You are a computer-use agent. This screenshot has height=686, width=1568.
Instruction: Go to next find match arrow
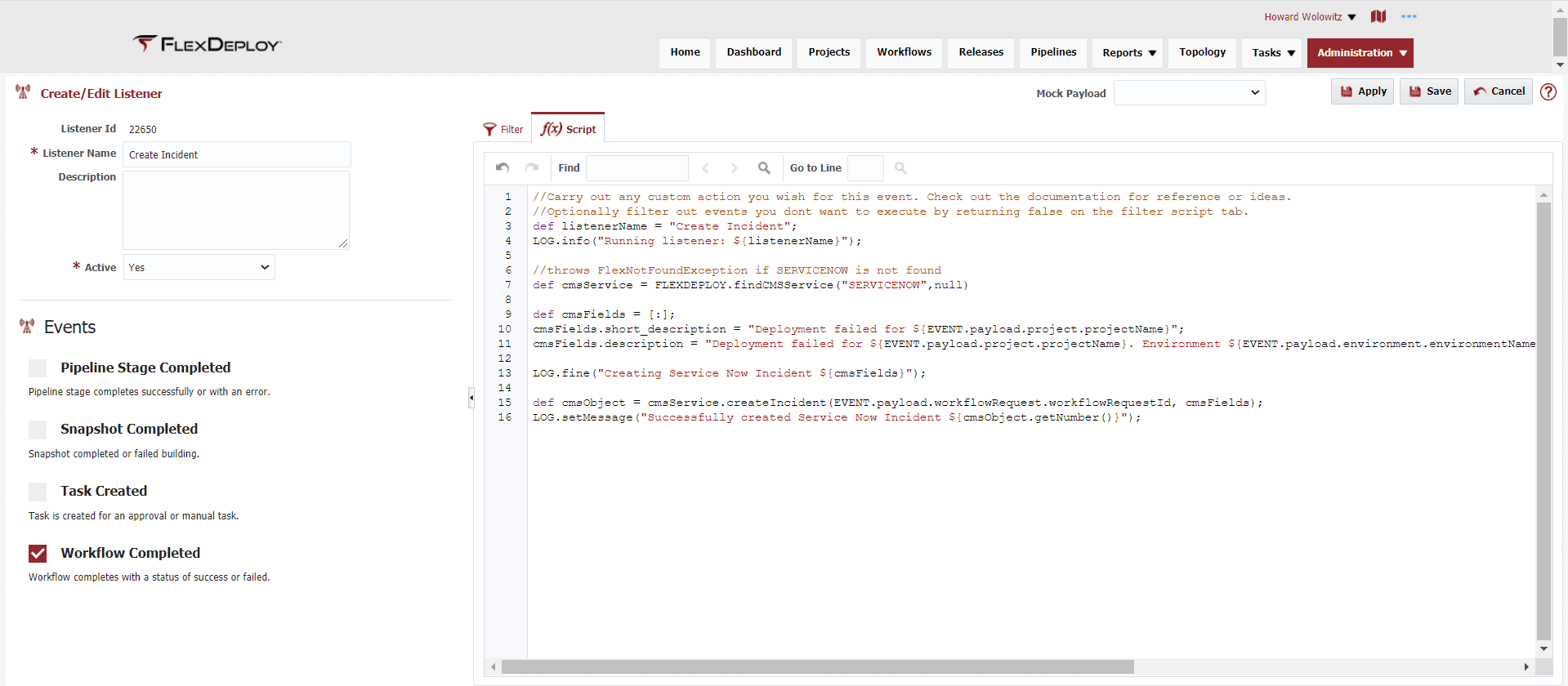tap(734, 168)
